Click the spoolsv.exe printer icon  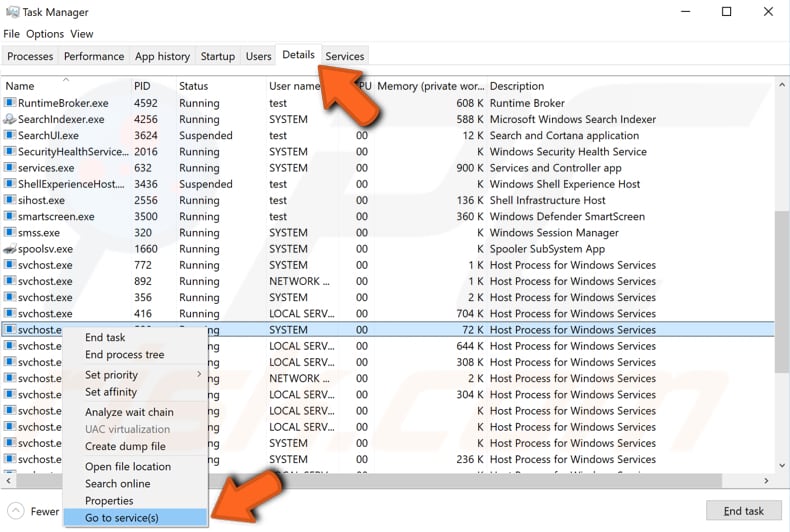tap(10, 248)
